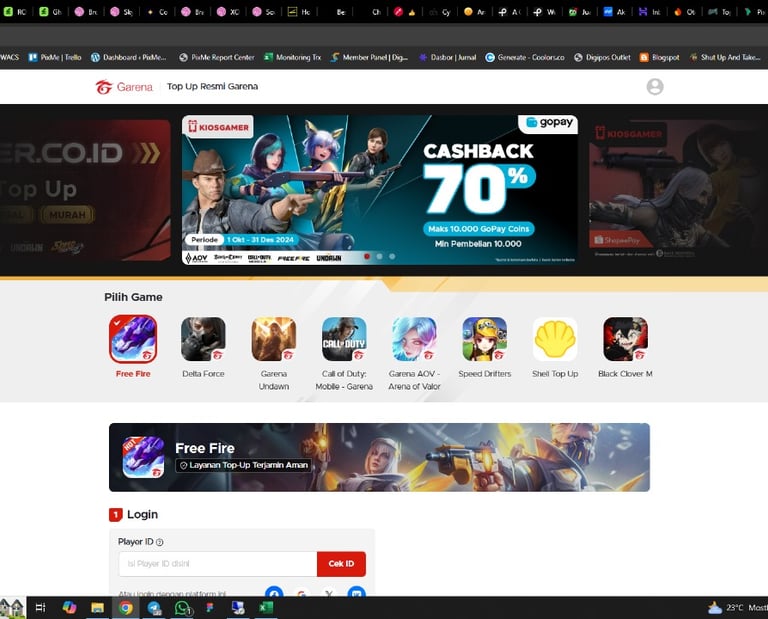
Task: Click the Player ID help question icon
Action: (x=159, y=542)
